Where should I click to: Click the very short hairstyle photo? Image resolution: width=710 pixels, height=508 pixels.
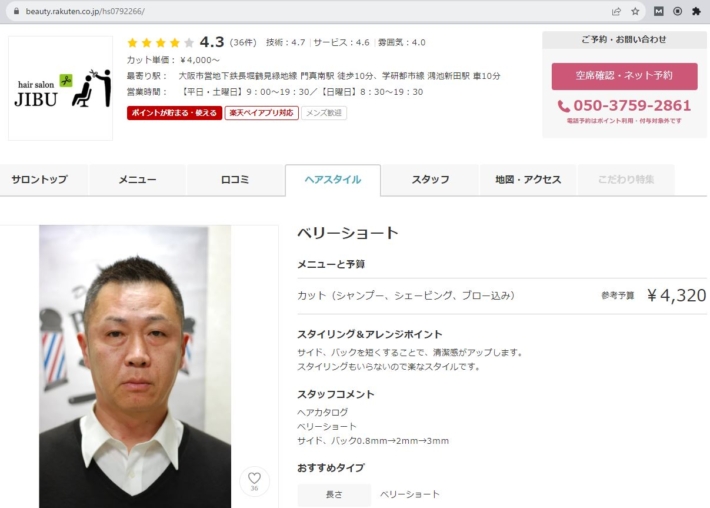[135, 366]
